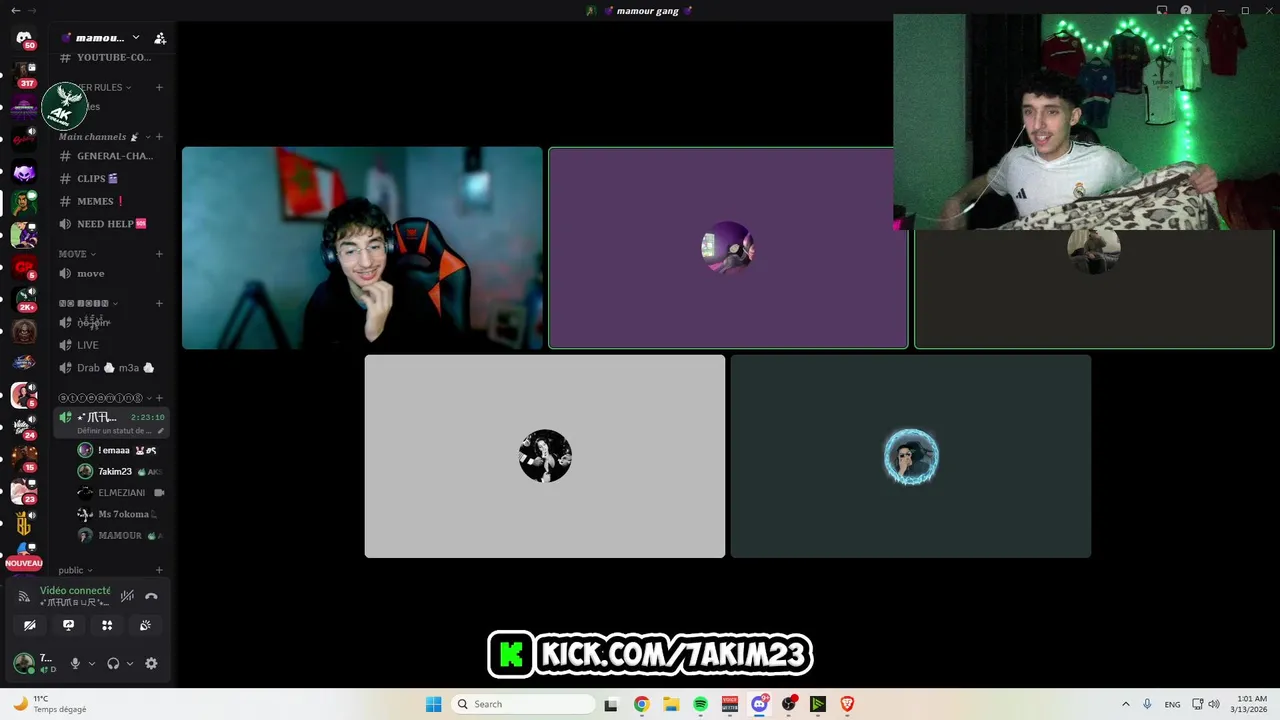
Task: Select user 7akim23 in voice list
Action: tap(121, 471)
